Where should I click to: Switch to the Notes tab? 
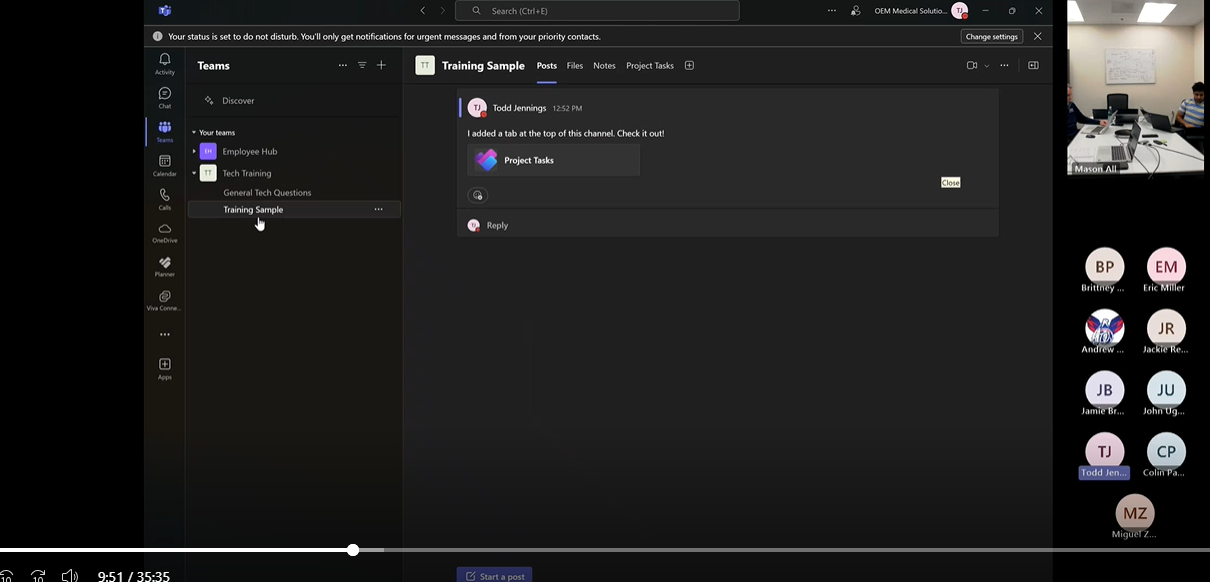click(604, 66)
